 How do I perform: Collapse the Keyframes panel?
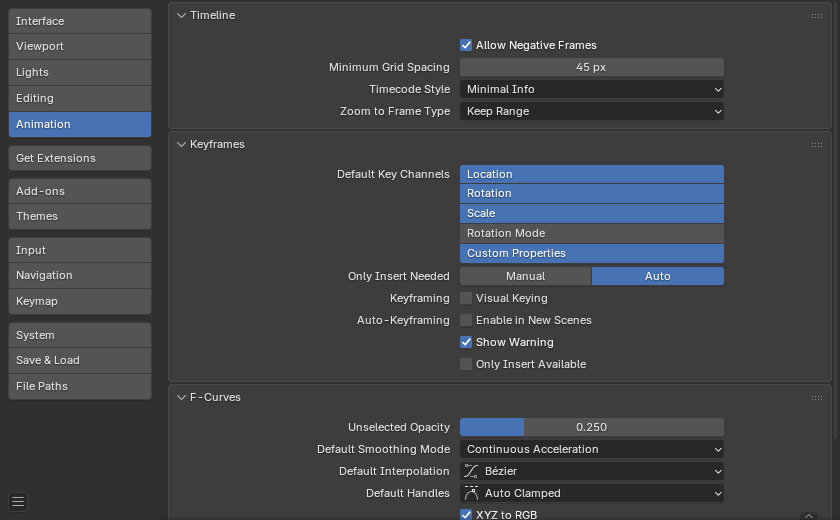(182, 145)
